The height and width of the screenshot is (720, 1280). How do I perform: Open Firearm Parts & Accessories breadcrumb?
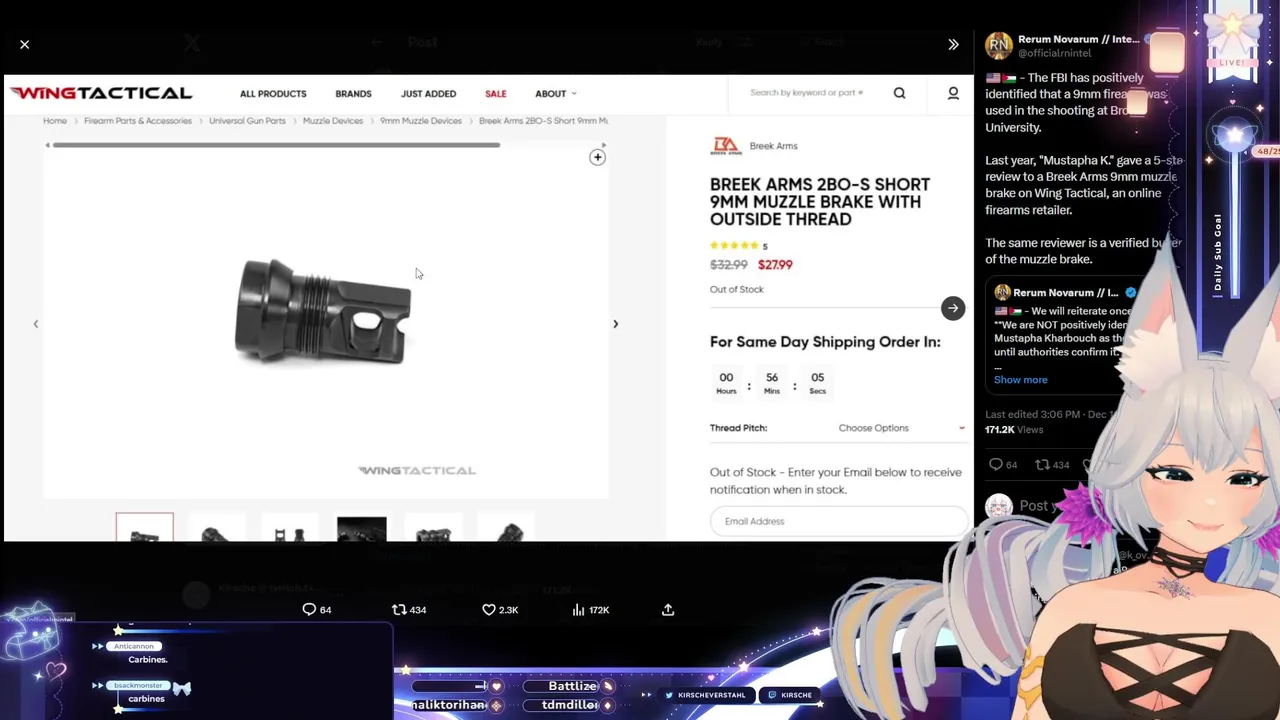138,121
